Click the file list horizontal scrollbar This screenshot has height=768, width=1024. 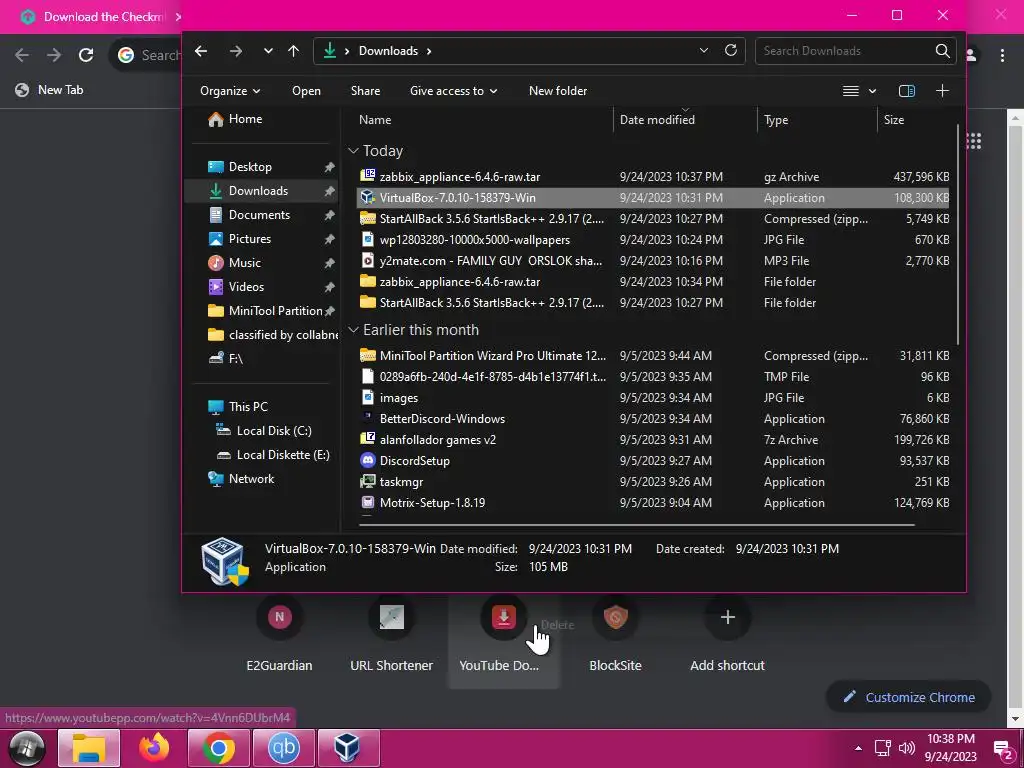pyautogui.click(x=637, y=524)
